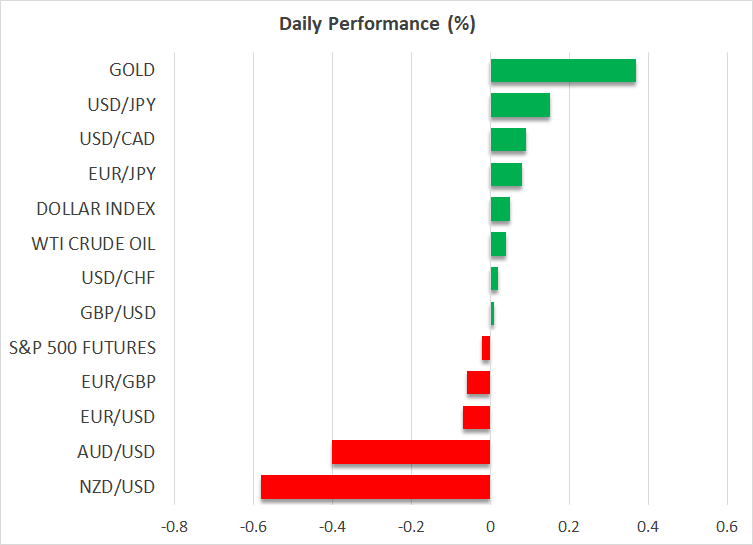Click the red EUR/USD bar
Screen dimensions: 753x545
click(476, 417)
